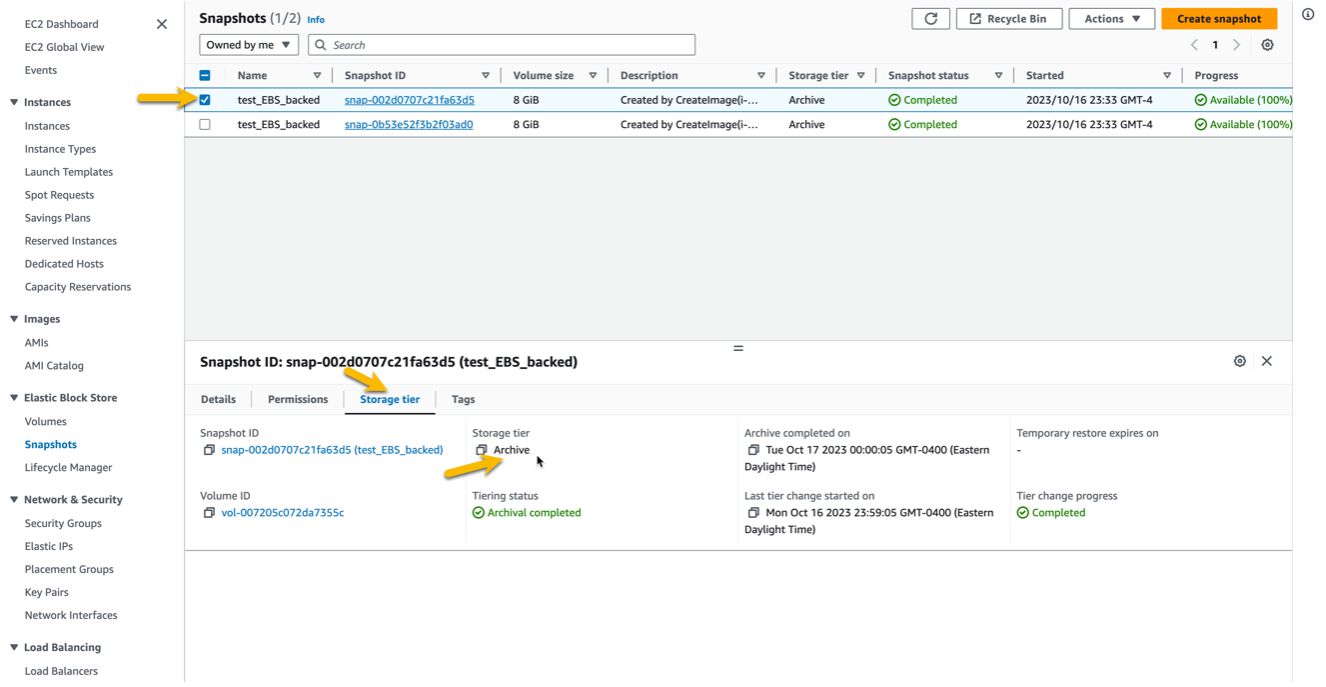Image resolution: width=1326 pixels, height=687 pixels.
Task: Collapse the EC2 navigation sidebar
Action: tap(163, 23)
